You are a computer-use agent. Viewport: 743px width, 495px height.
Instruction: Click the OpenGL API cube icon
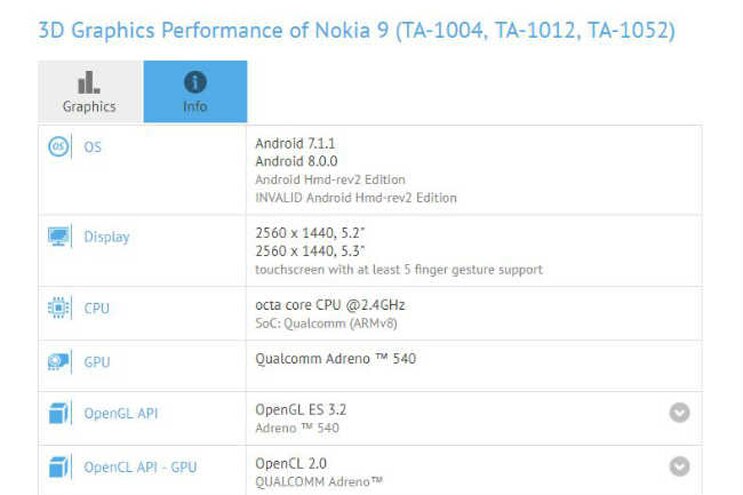[59, 413]
